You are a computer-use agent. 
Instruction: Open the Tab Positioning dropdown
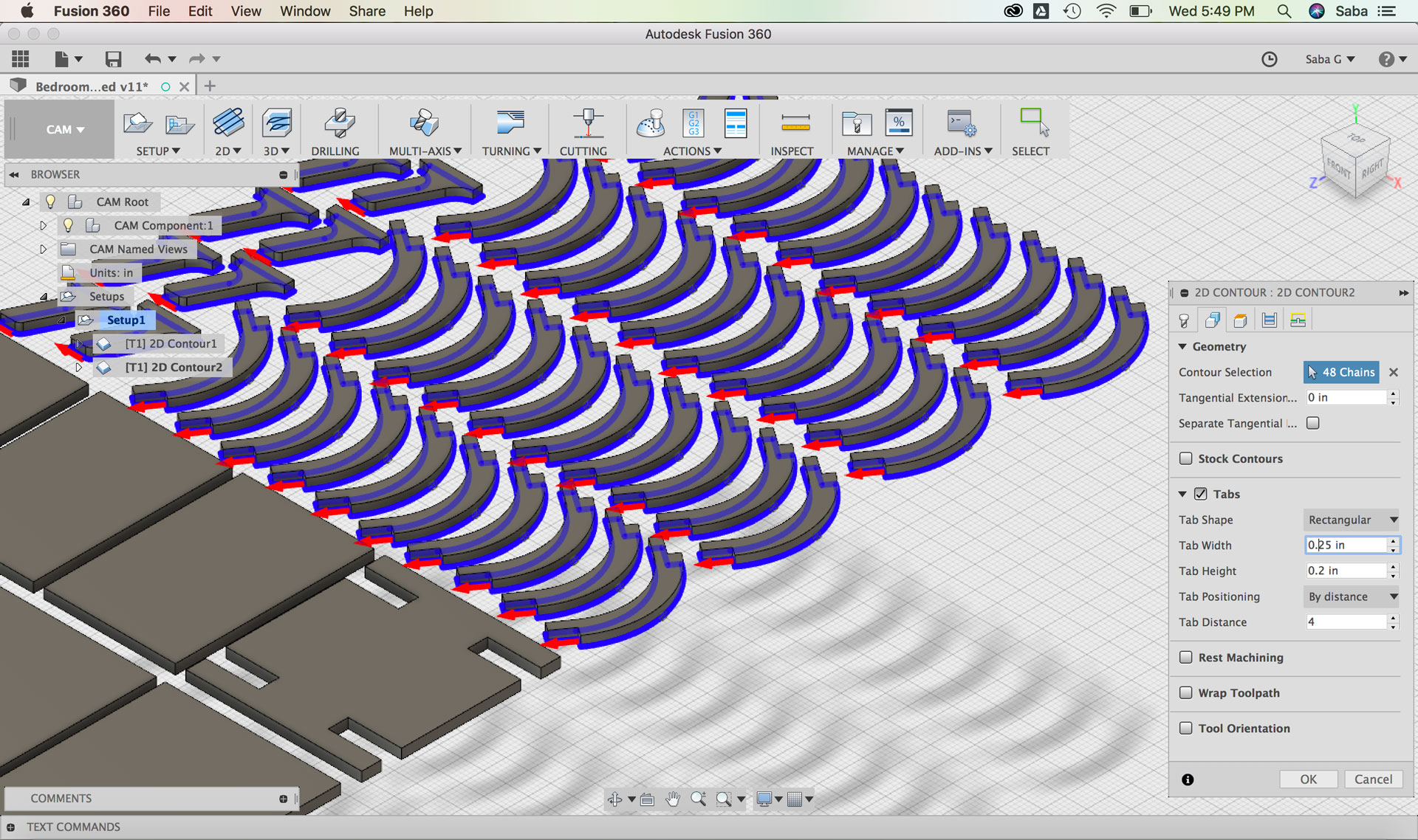coord(1351,596)
